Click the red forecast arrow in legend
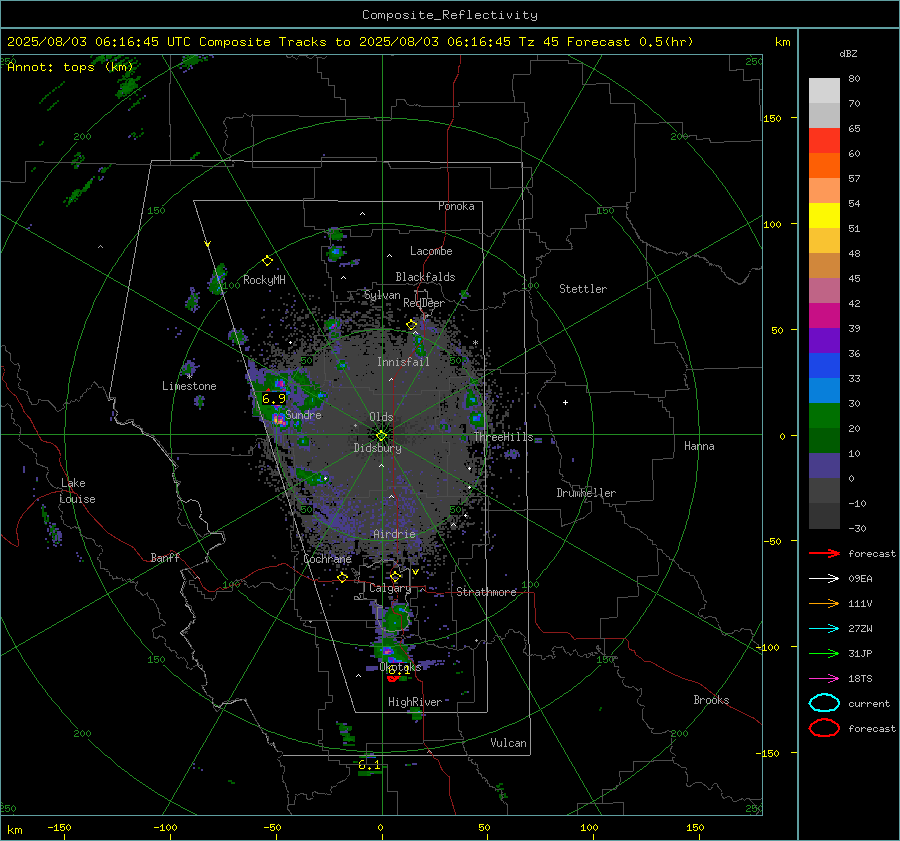Screen dimensions: 900x841 (824, 553)
